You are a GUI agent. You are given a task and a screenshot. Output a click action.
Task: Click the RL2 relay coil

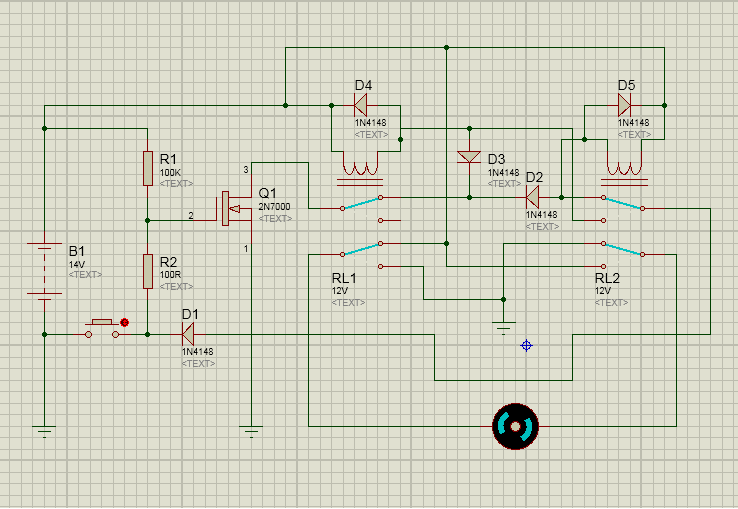click(624, 169)
